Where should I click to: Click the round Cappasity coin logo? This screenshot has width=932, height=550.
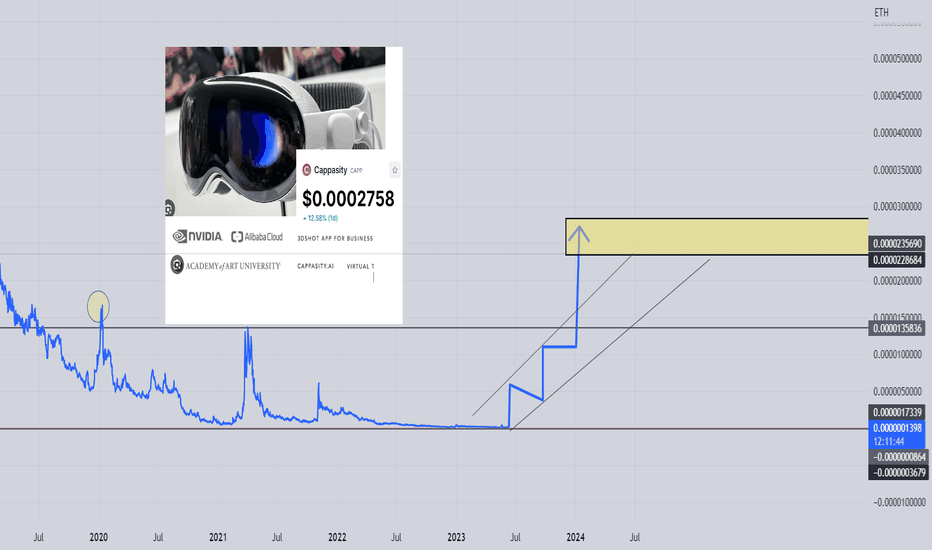[x=307, y=170]
